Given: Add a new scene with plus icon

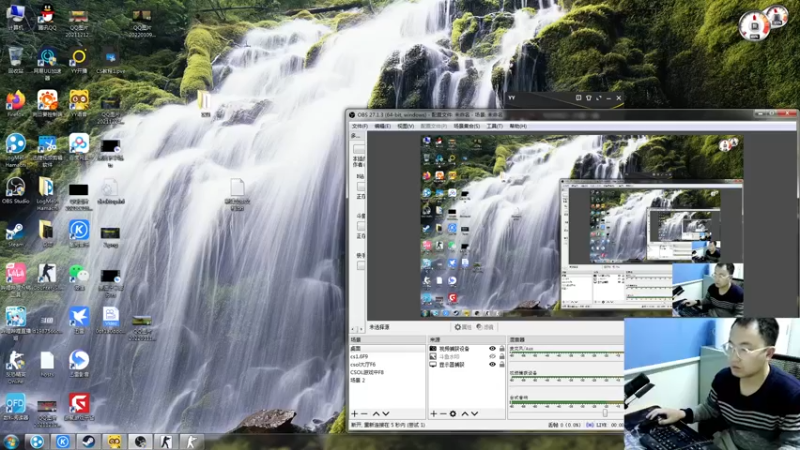Looking at the screenshot, I should pos(355,414).
